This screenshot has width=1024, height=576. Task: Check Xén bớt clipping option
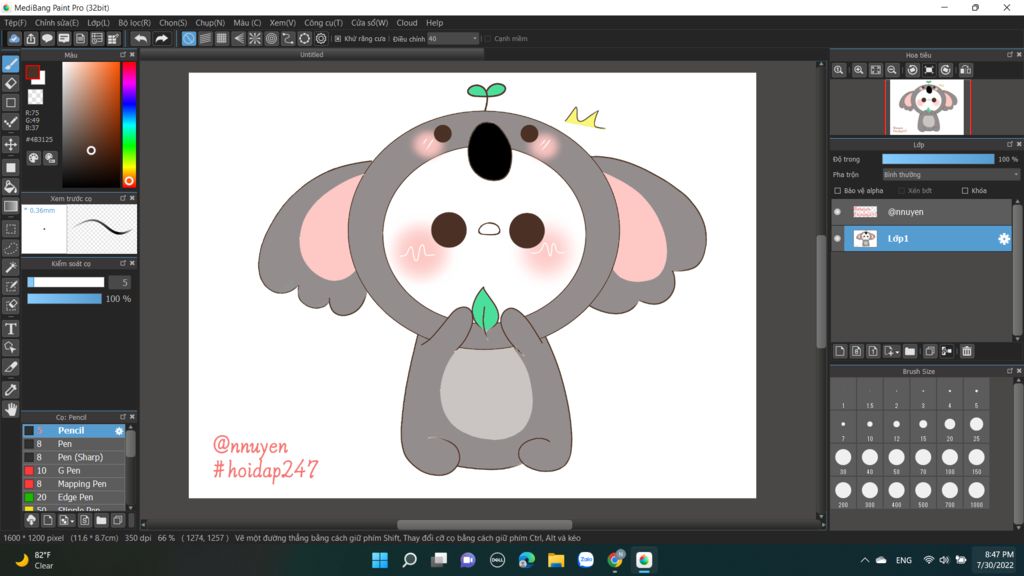[x=901, y=191]
